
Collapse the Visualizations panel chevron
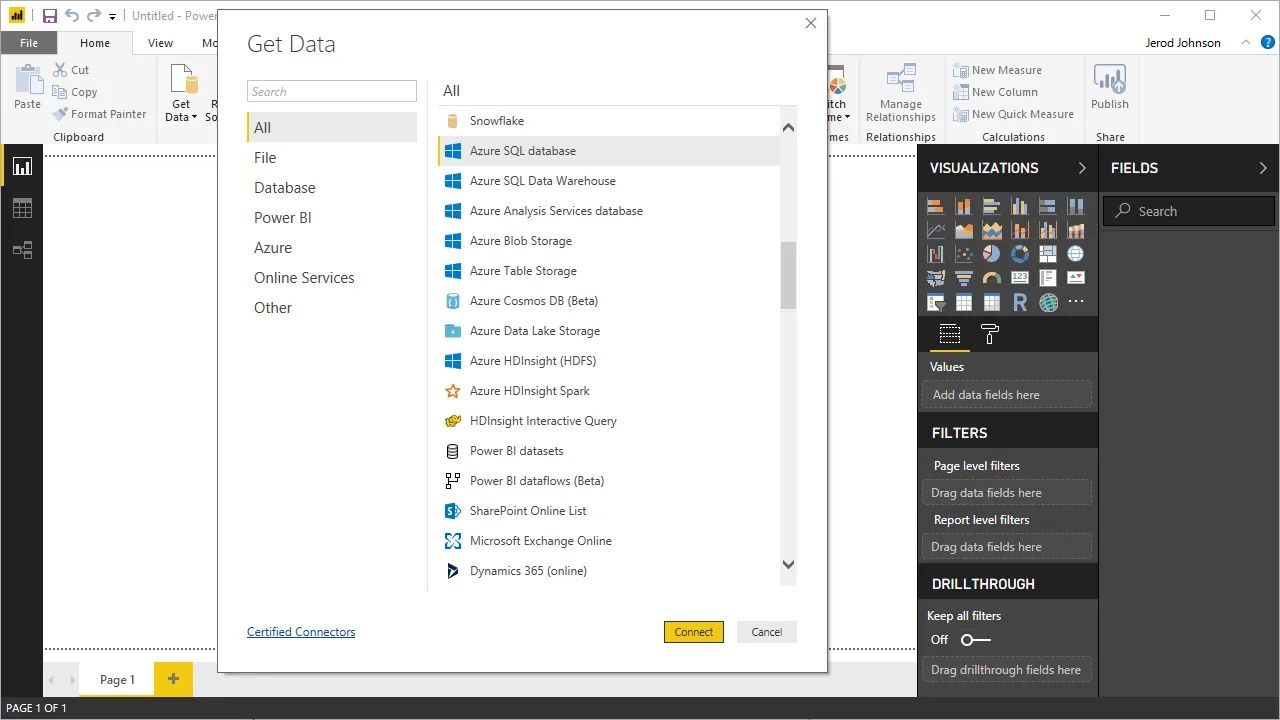coord(1081,168)
